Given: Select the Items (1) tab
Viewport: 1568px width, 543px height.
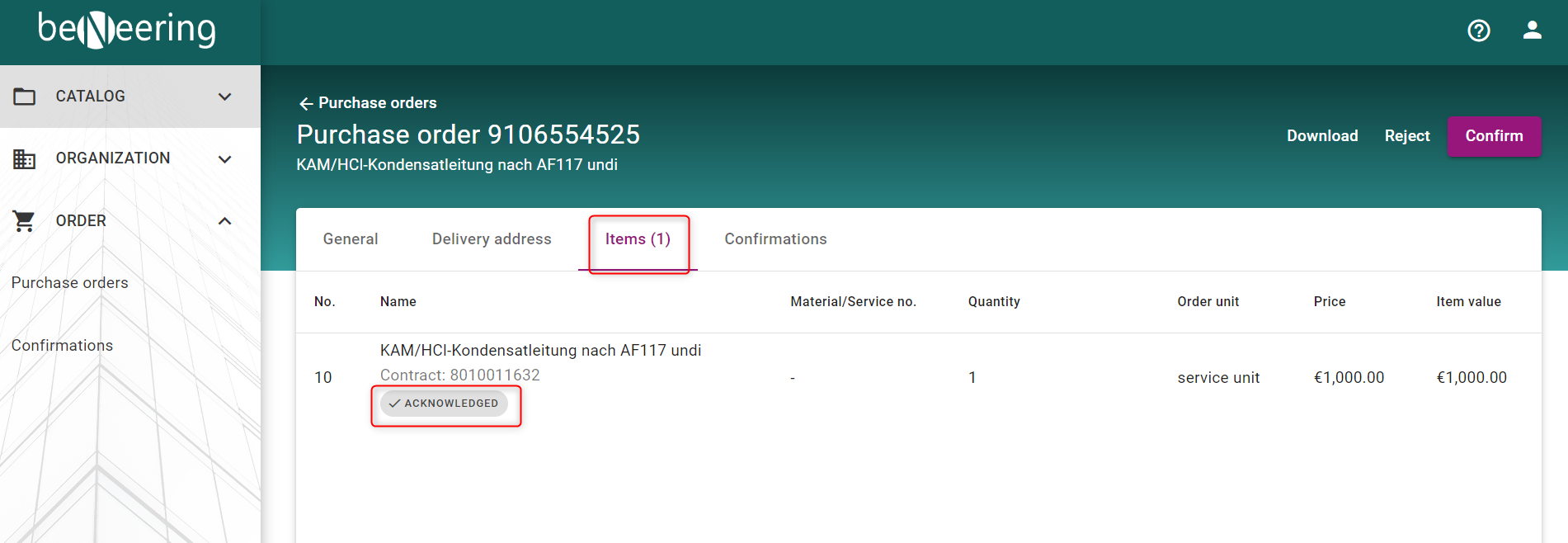Looking at the screenshot, I should point(638,239).
